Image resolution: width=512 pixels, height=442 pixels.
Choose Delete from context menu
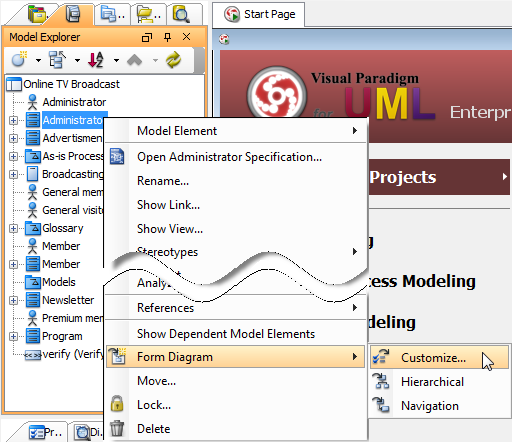235,429
